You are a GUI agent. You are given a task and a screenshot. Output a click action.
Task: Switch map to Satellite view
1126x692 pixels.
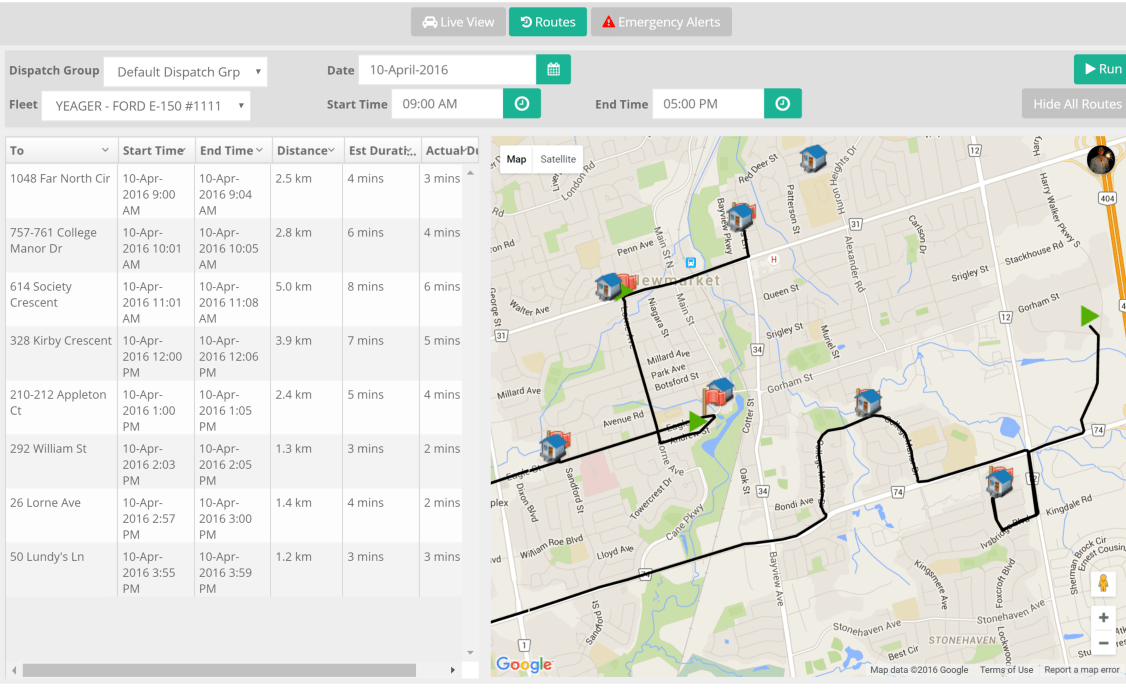[557, 158]
